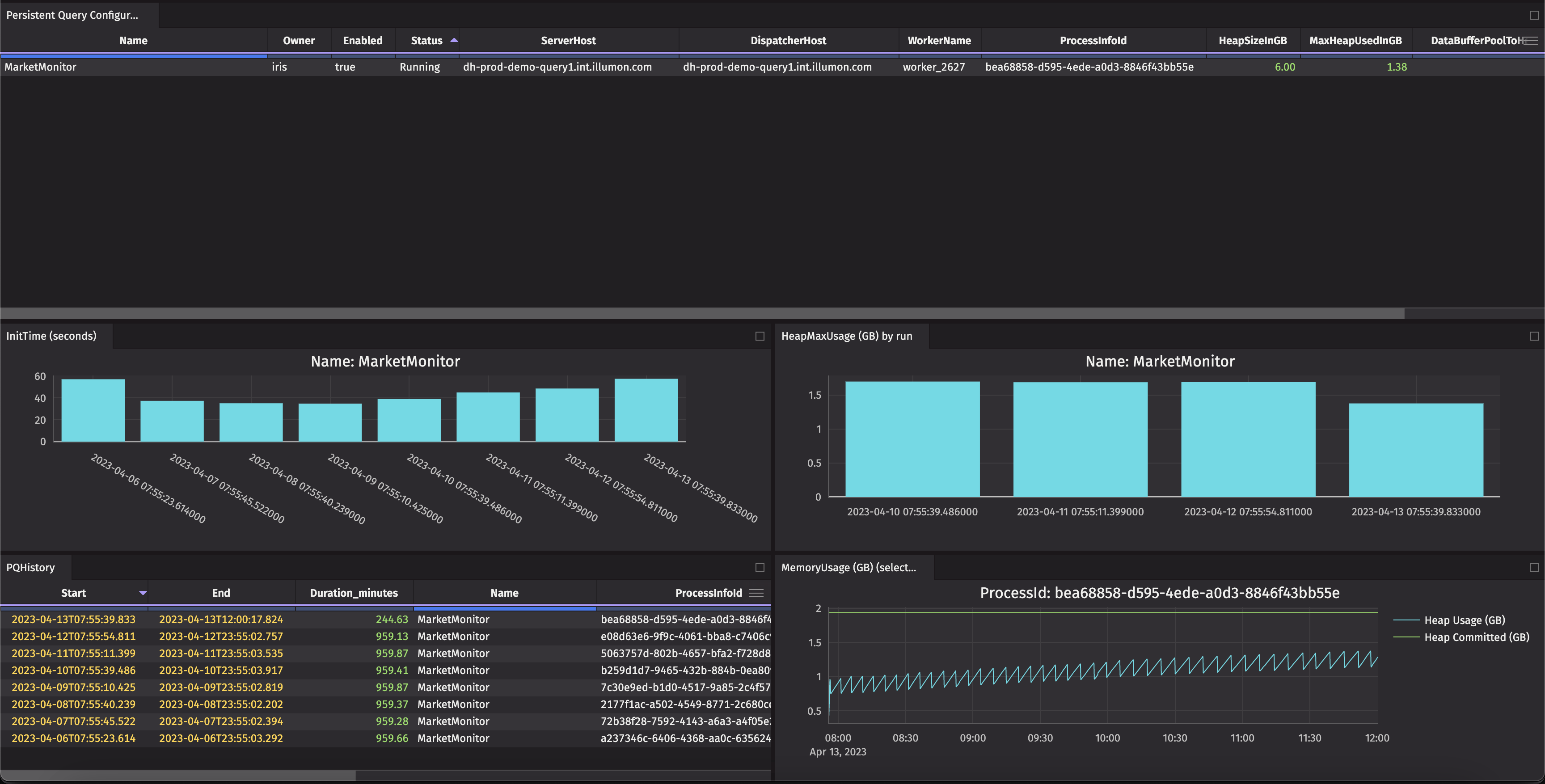Select the Persistent Query Configuration tab

(72, 15)
